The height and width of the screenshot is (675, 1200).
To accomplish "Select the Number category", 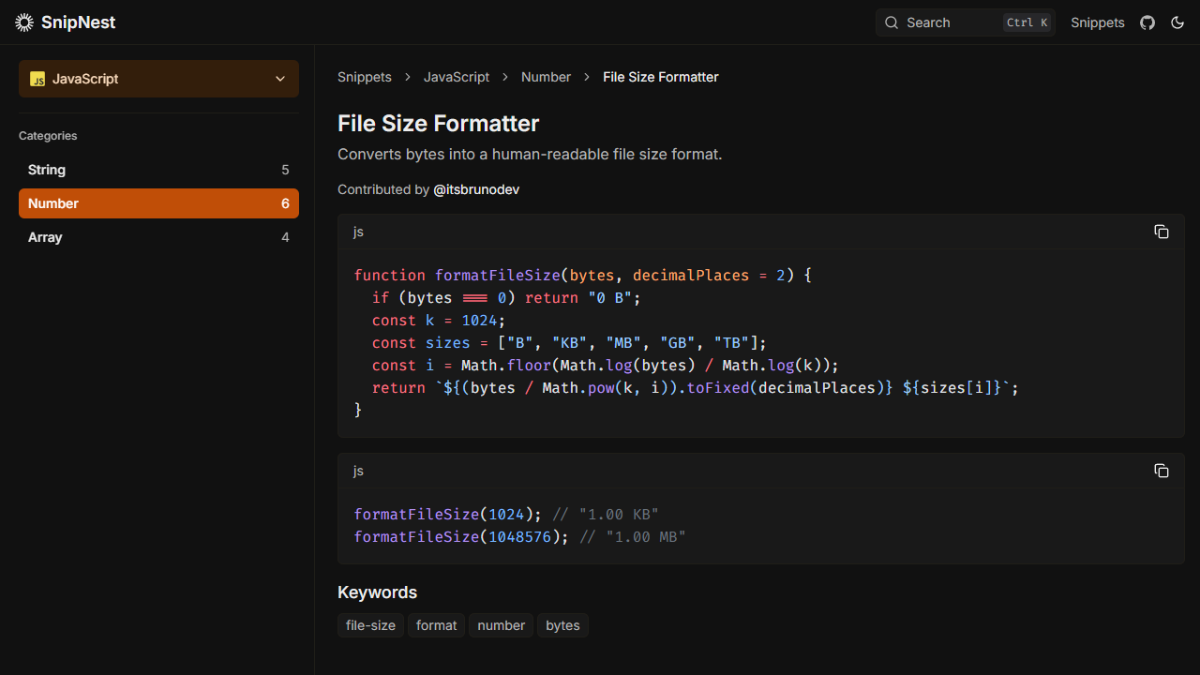I will tap(159, 203).
